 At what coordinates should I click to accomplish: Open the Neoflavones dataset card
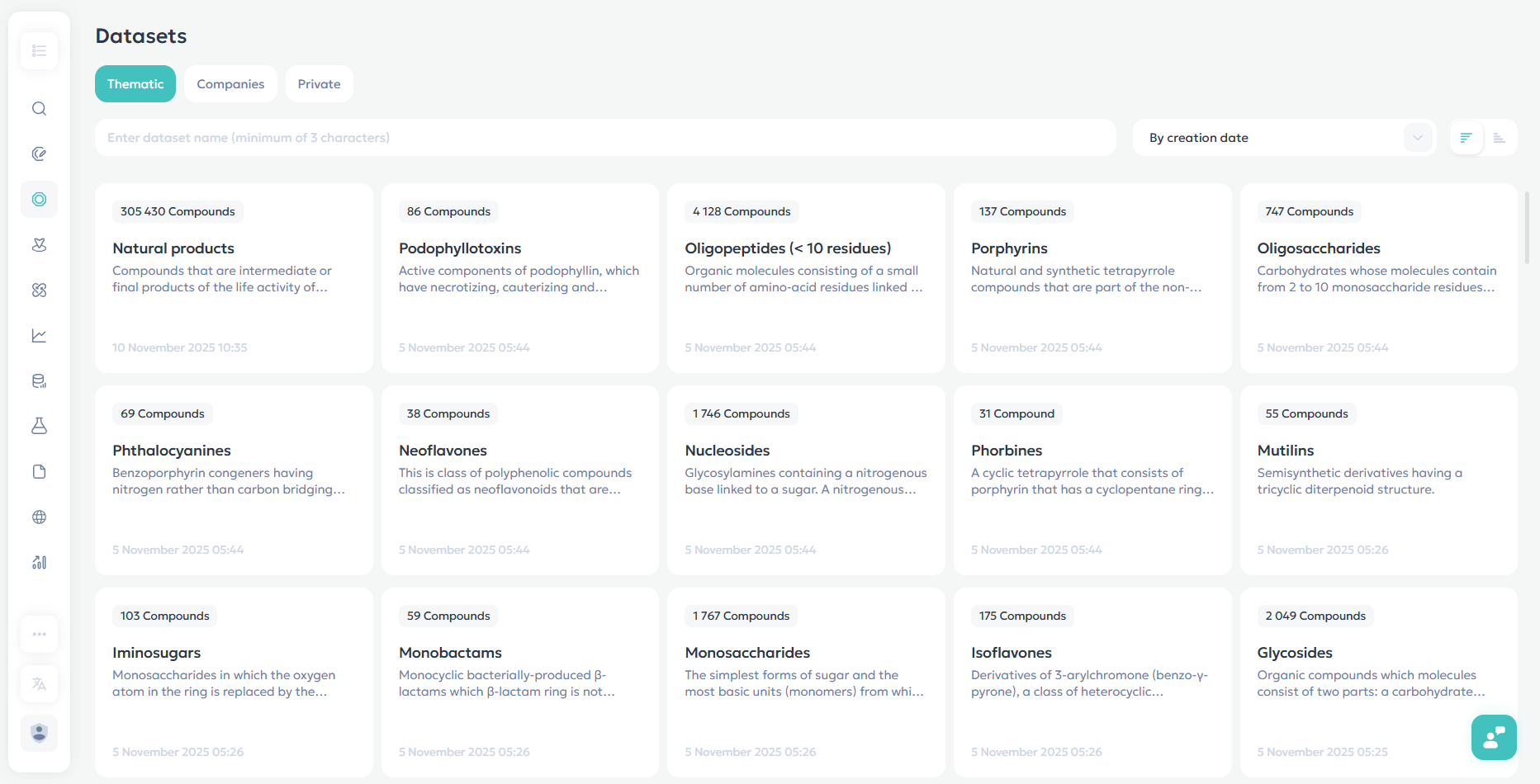520,480
